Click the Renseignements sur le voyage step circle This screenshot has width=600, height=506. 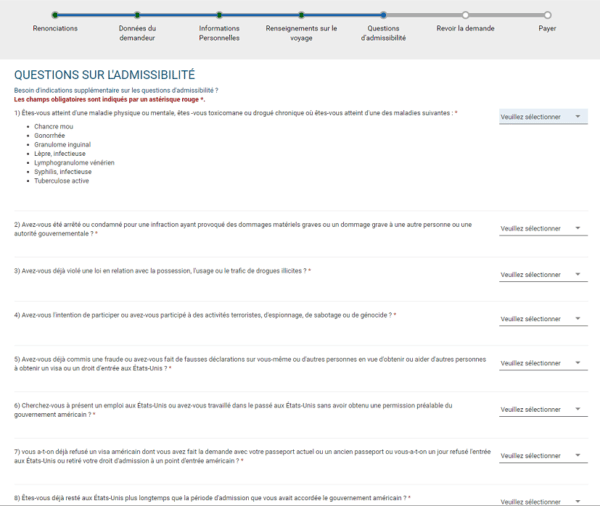[301, 15]
